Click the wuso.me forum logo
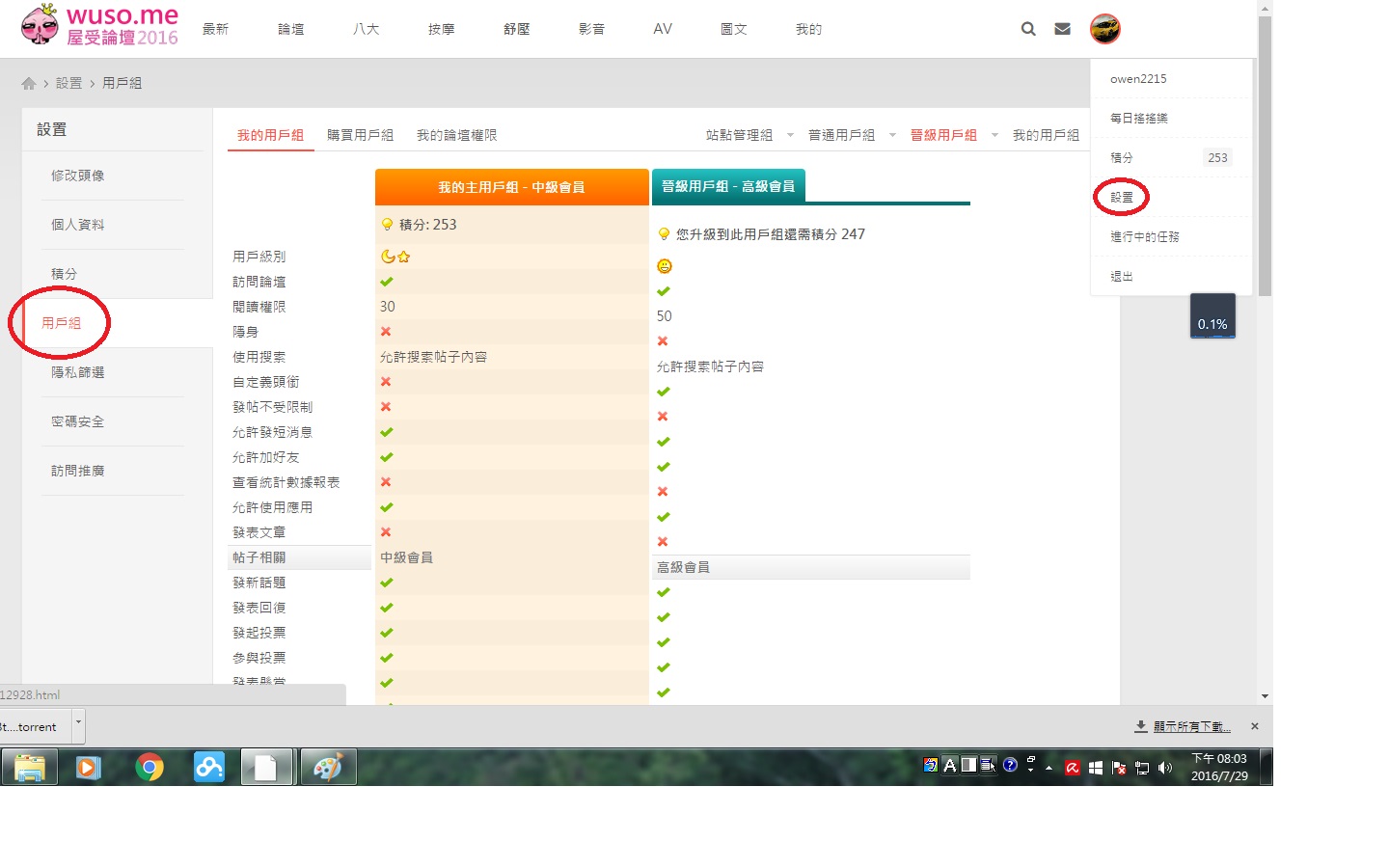 tap(99, 26)
